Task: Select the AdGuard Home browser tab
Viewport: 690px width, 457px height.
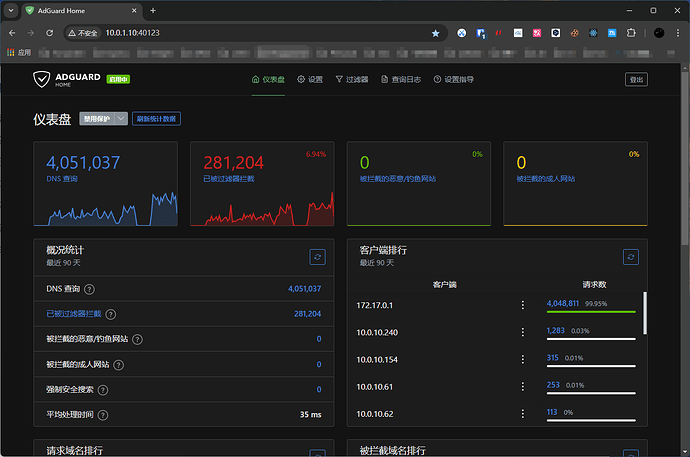Action: pyautogui.click(x=82, y=11)
